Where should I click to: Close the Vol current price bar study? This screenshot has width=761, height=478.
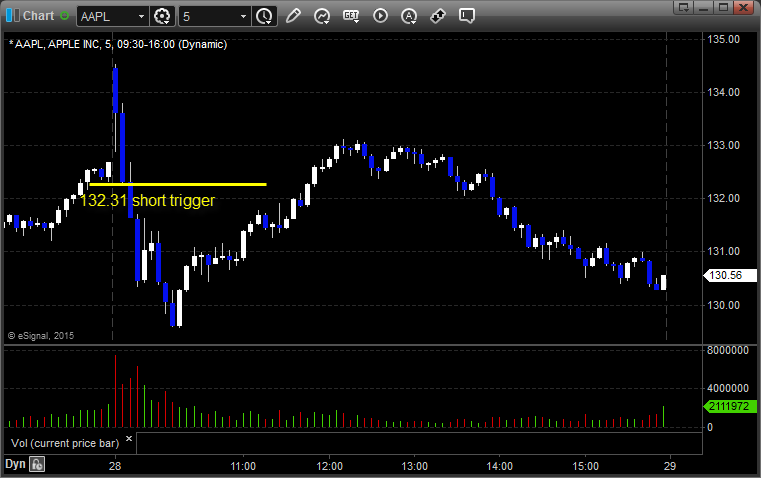pyautogui.click(x=129, y=439)
